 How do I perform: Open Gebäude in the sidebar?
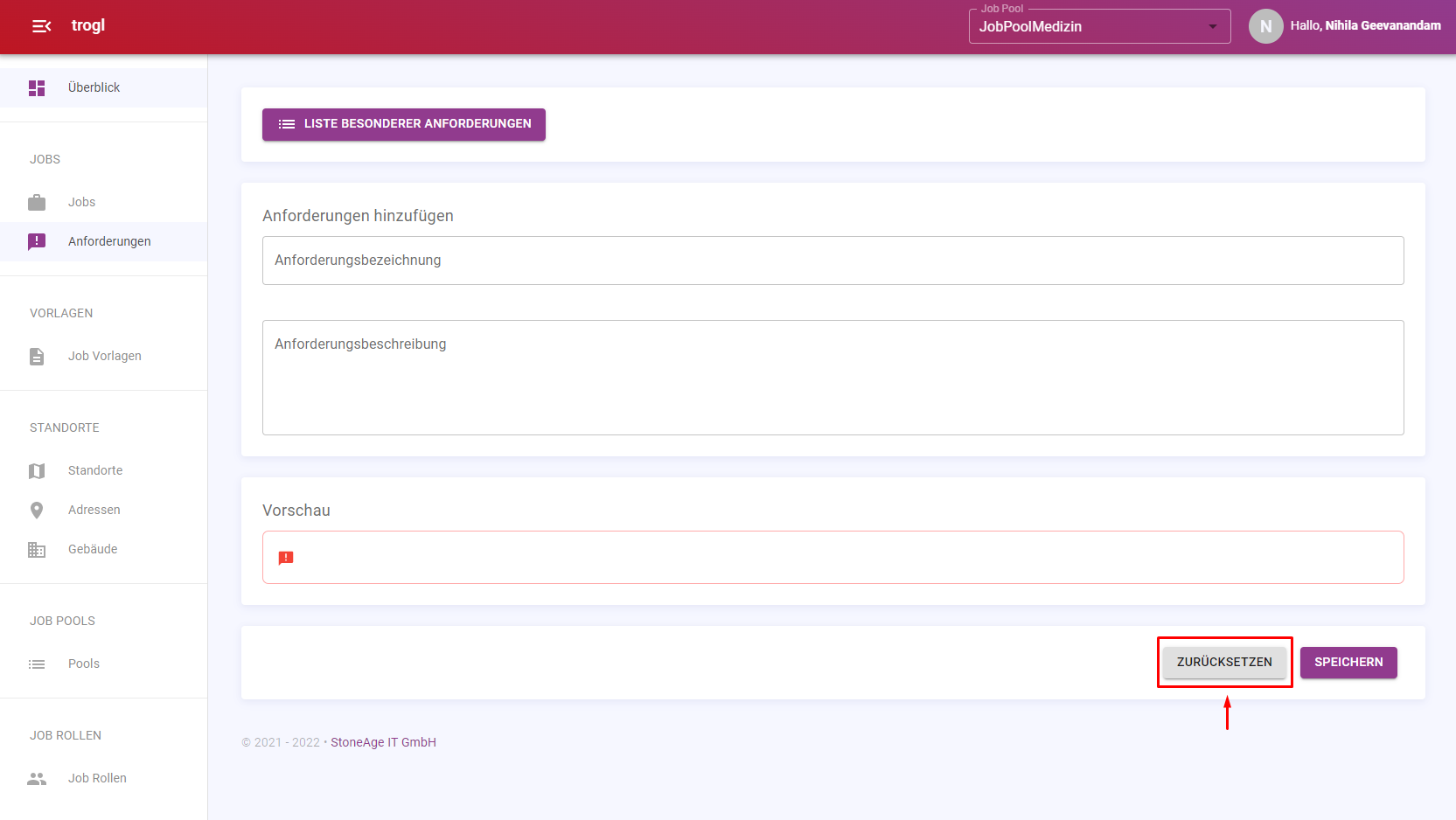pos(103,549)
